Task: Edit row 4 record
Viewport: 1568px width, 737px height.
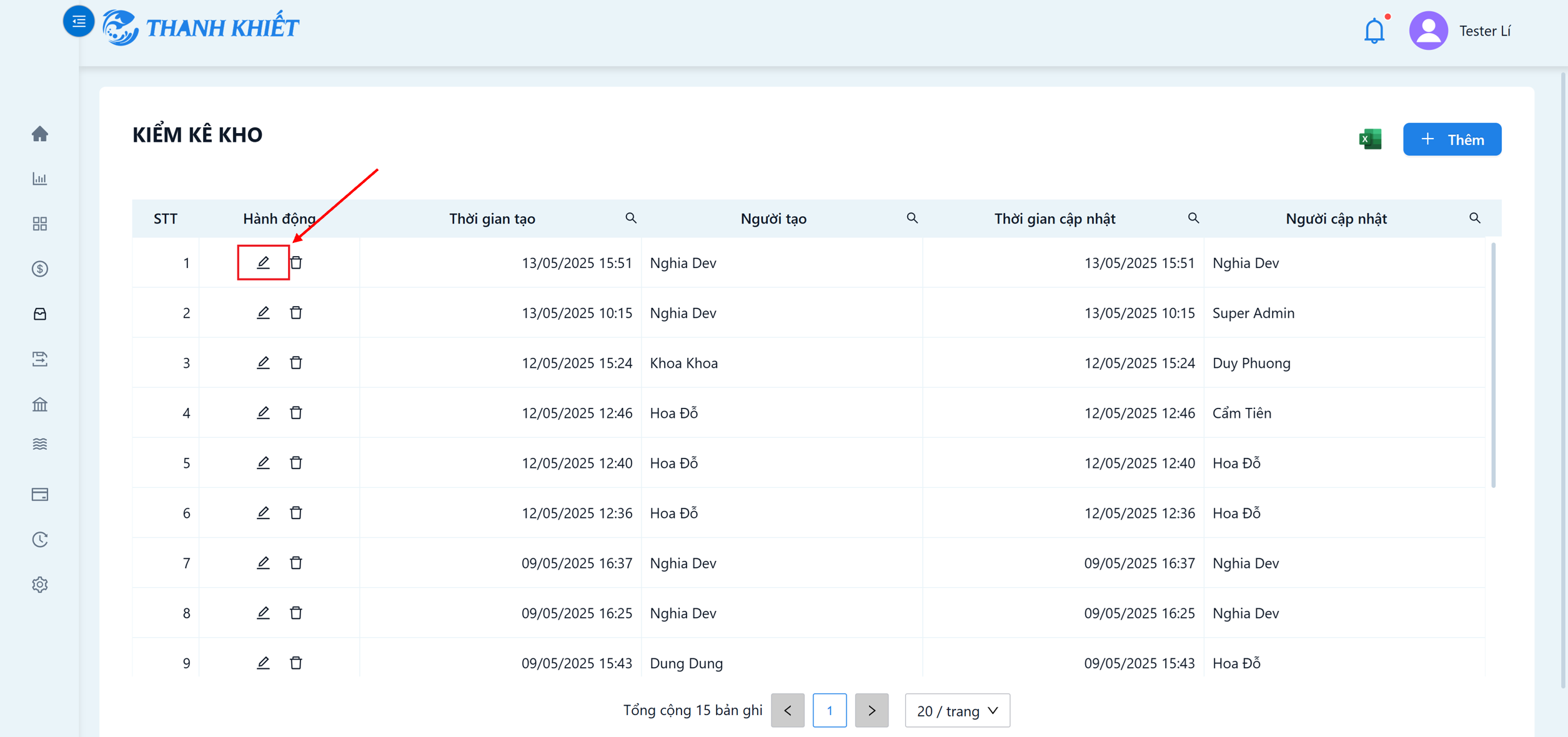Action: [263, 412]
